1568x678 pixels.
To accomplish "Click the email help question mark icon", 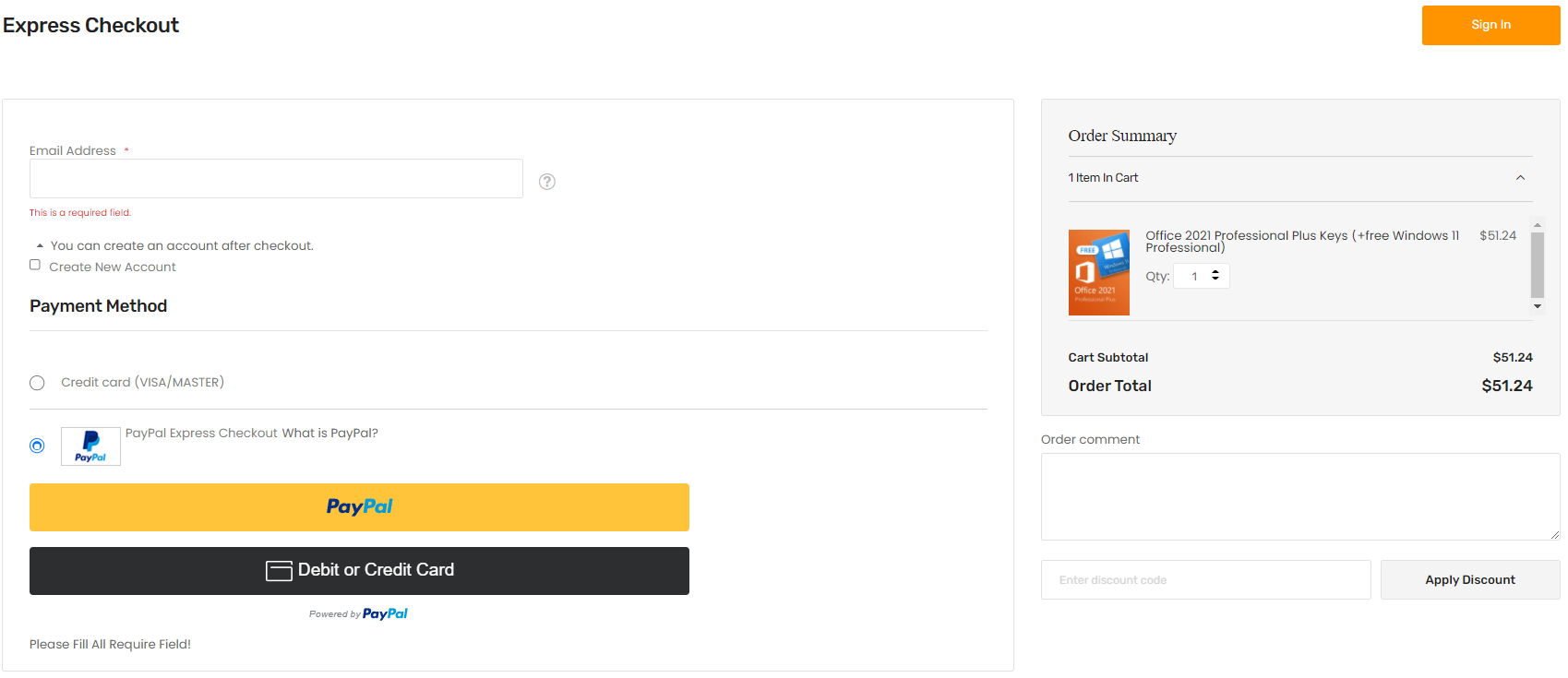I will pyautogui.click(x=547, y=182).
